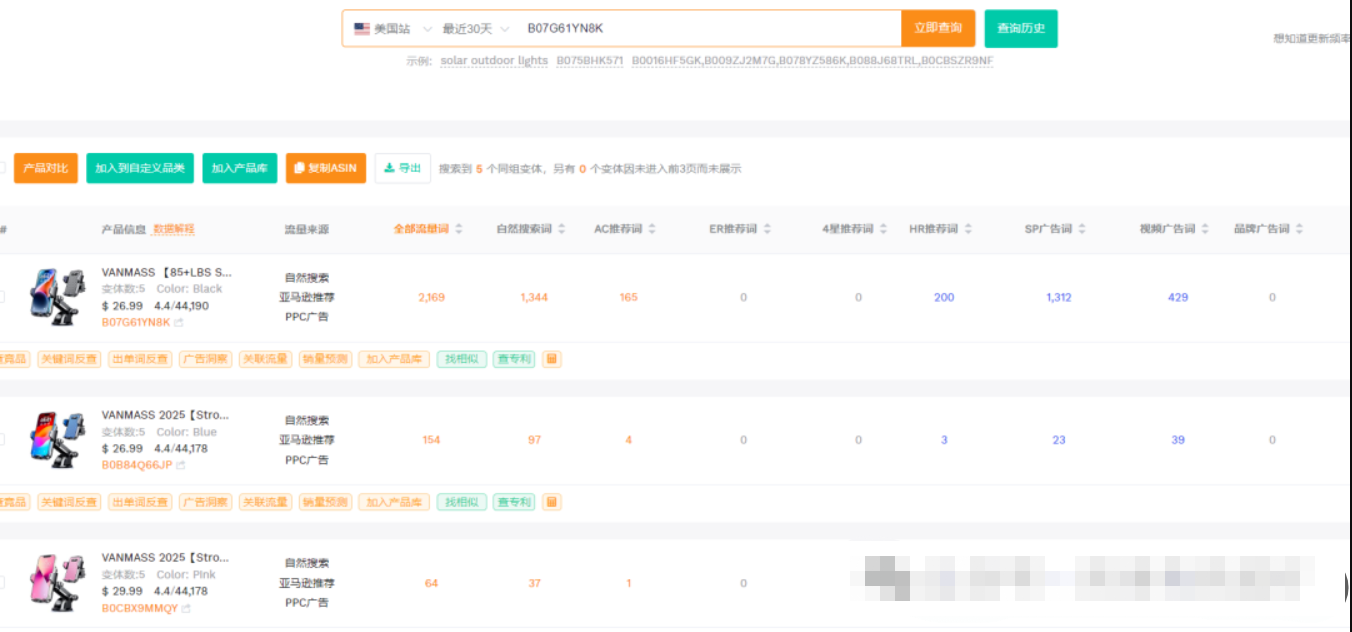The width and height of the screenshot is (1352, 632).
Task: Click calculator icon in B07G61YN8K row tags
Action: coord(552,359)
